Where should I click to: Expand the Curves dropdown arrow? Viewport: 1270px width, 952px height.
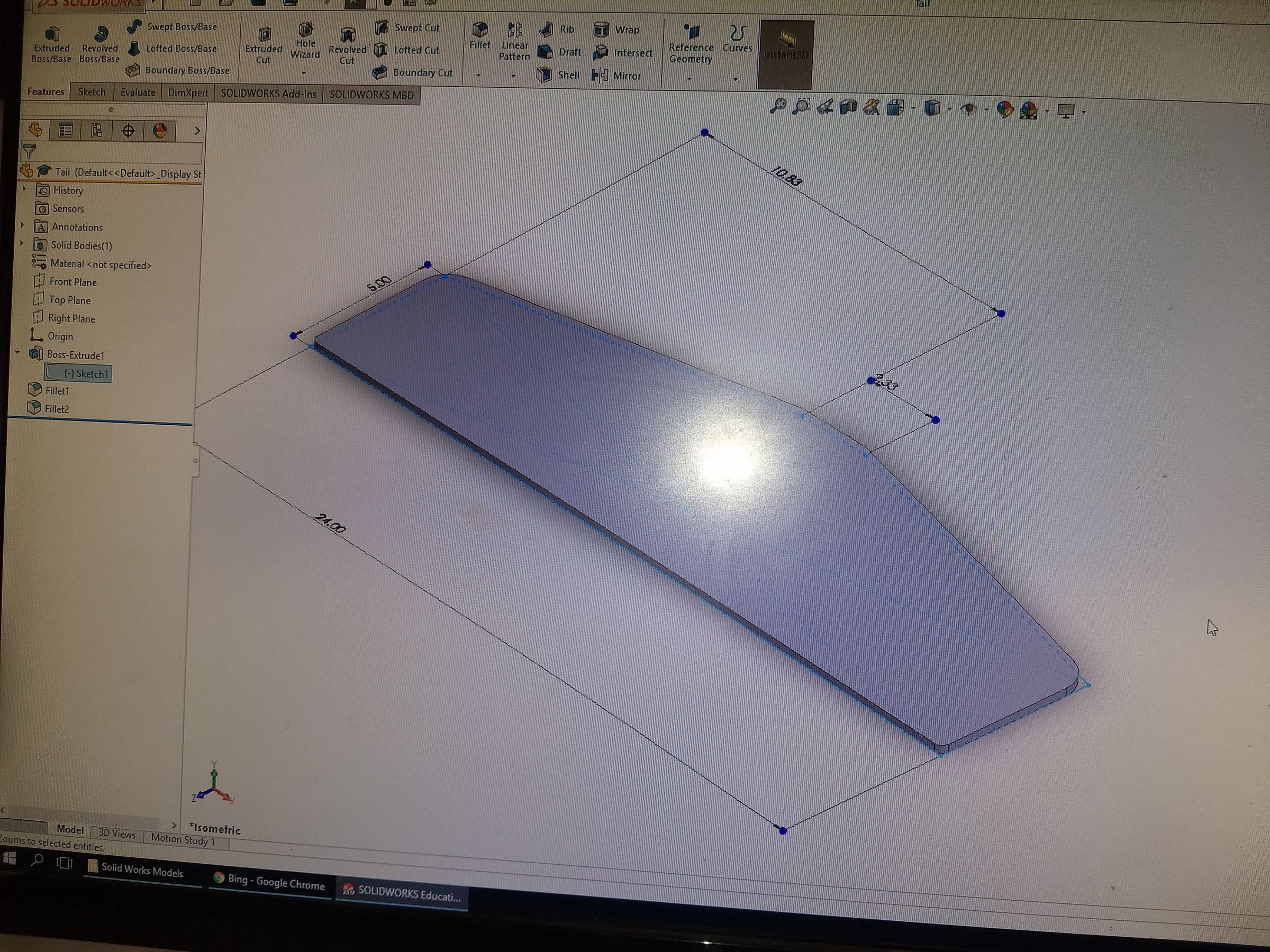(736, 79)
